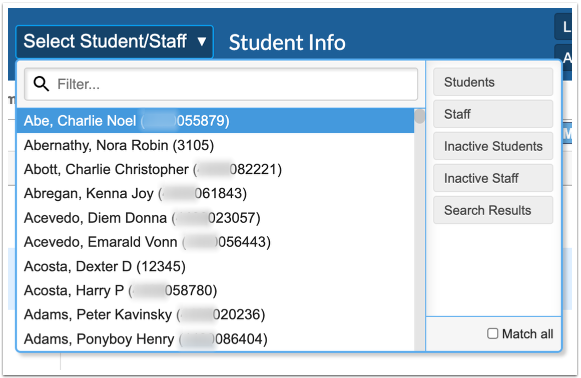Switch to the Students list
This screenshot has height=378, width=581.
point(493,82)
